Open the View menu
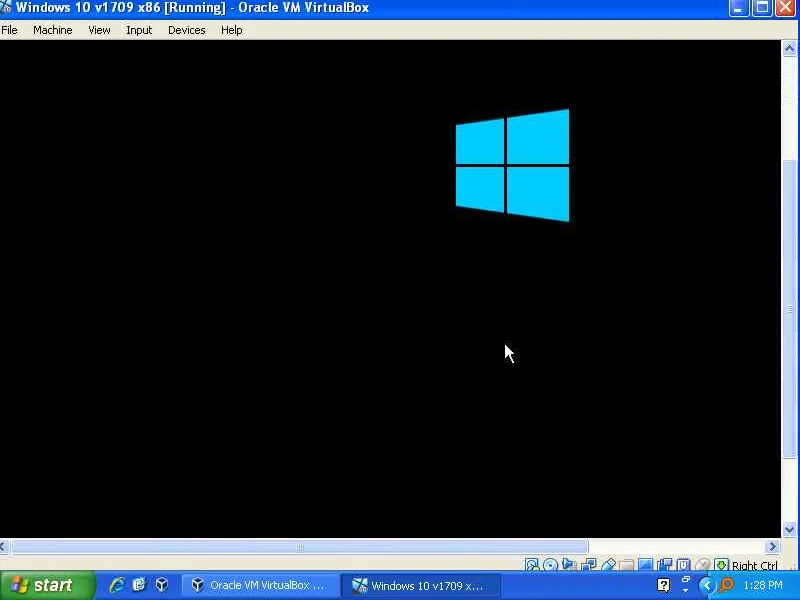This screenshot has width=800, height=600. pyautogui.click(x=99, y=30)
